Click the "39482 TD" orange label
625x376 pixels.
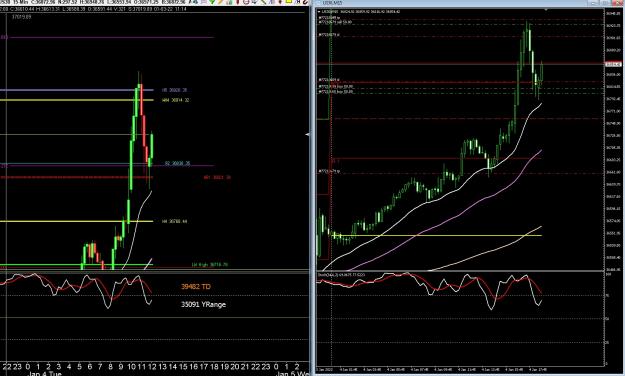point(196,286)
